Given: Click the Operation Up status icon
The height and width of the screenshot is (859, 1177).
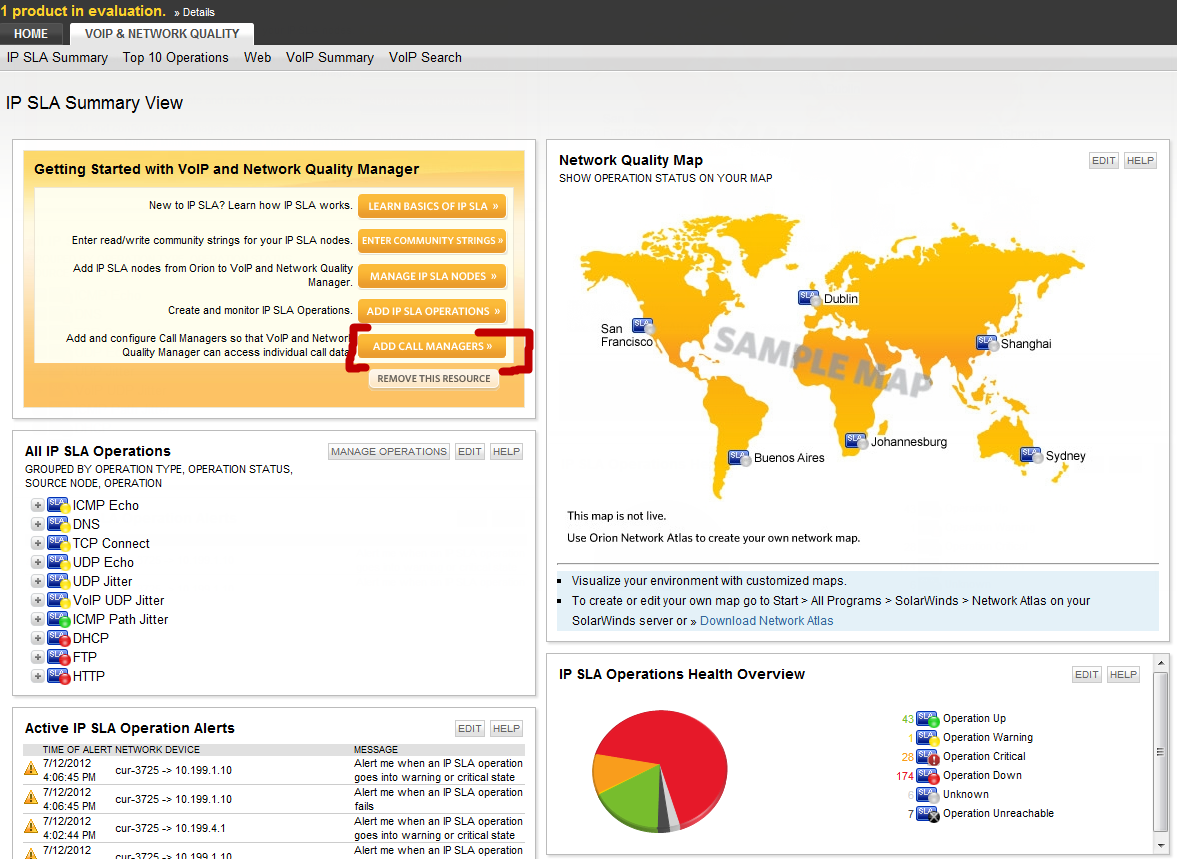Looking at the screenshot, I should [x=928, y=719].
